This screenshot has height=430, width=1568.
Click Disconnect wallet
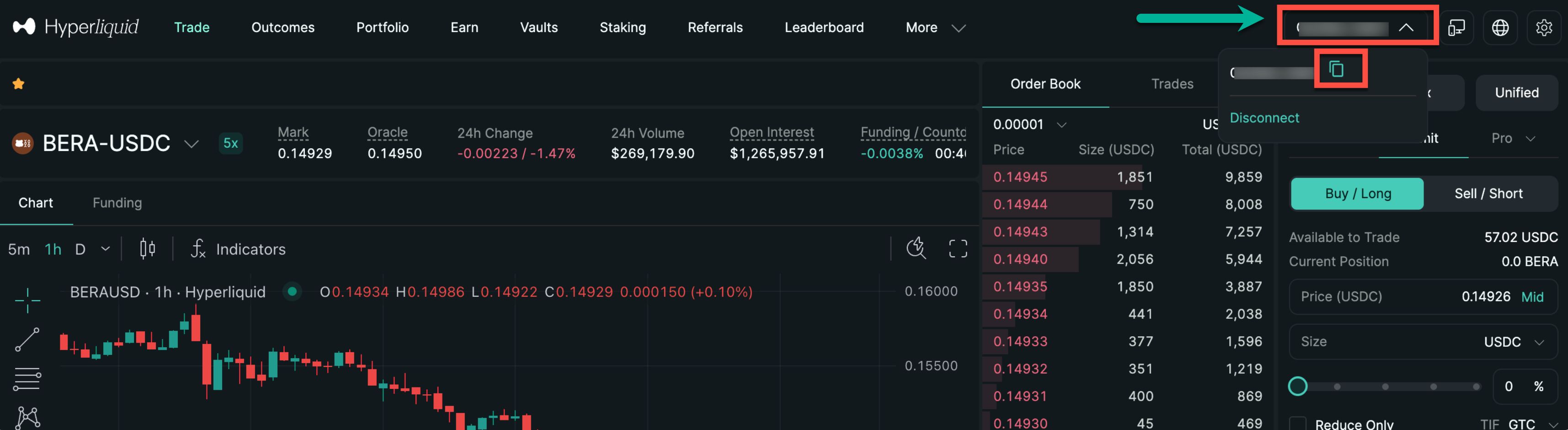(1264, 118)
